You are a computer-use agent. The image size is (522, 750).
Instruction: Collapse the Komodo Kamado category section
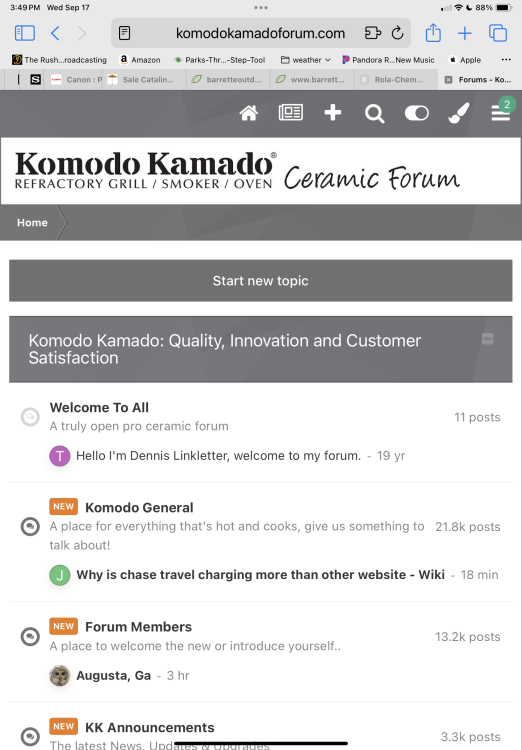click(487, 339)
